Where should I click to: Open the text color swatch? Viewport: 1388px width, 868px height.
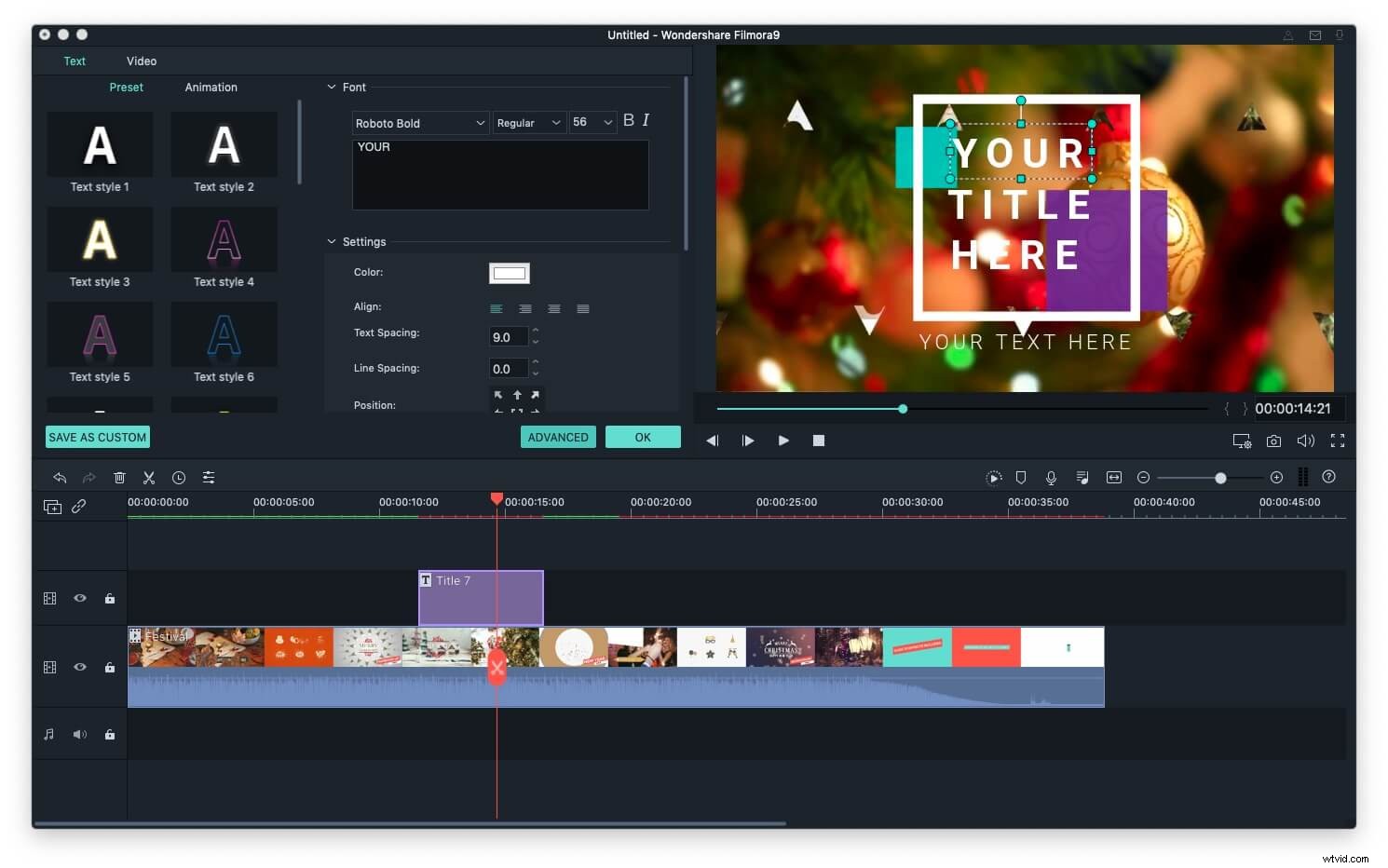point(509,272)
